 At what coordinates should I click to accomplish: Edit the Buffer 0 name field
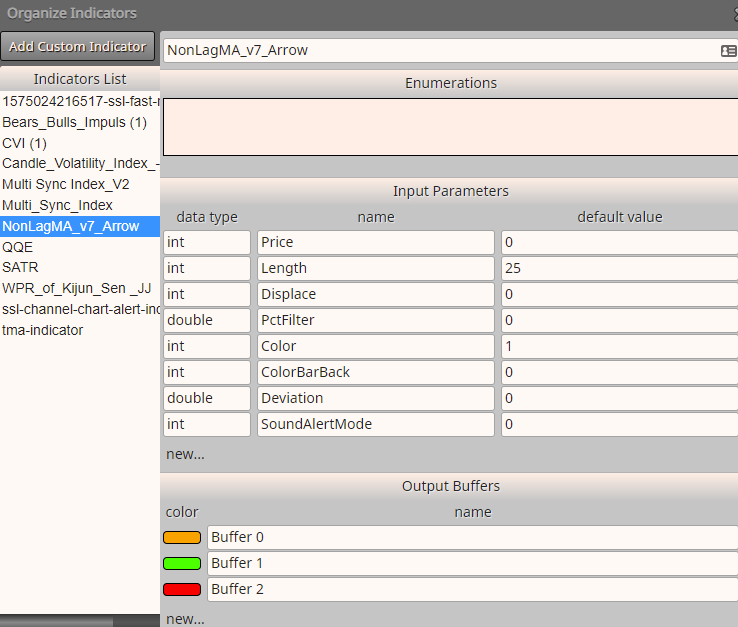pyautogui.click(x=473, y=538)
